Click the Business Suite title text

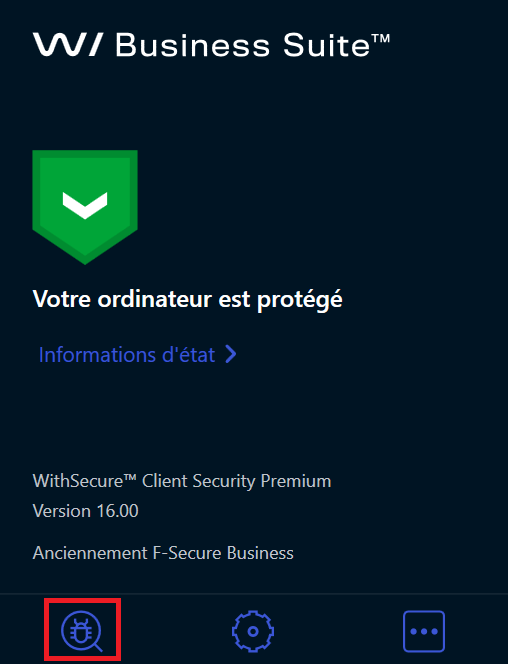[x=252, y=45]
